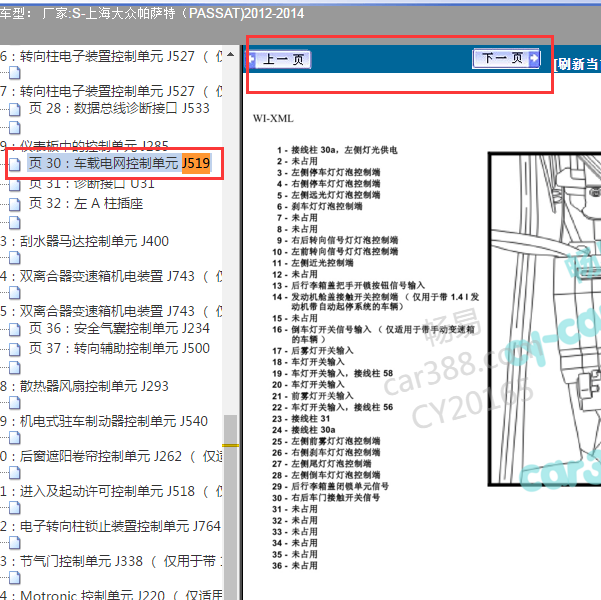Go to next page with 下一页 button
Screen dimensions: 601x600
[506, 58]
